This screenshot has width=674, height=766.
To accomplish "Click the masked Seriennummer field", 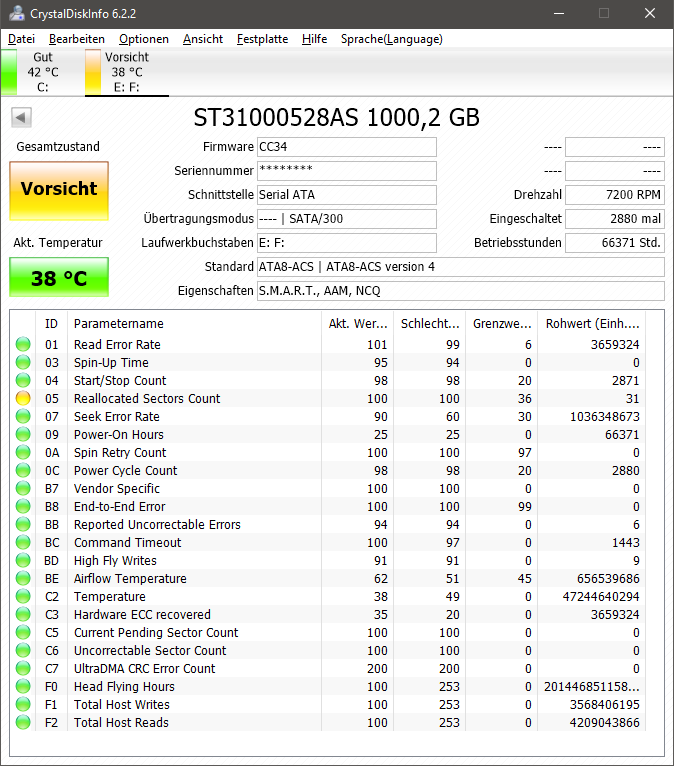I will [347, 171].
